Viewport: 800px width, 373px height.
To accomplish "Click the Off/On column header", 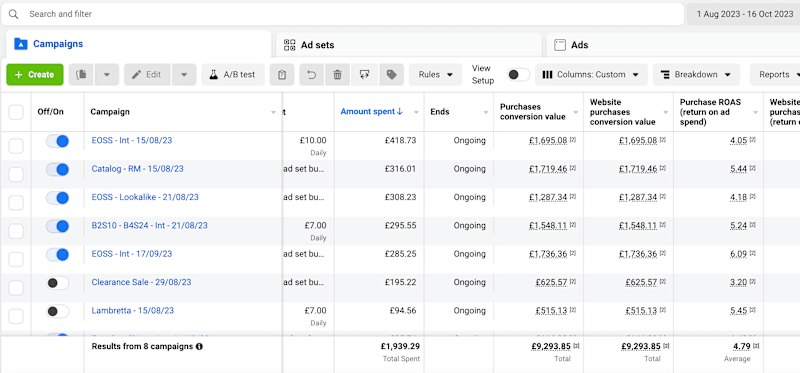I will (x=51, y=112).
